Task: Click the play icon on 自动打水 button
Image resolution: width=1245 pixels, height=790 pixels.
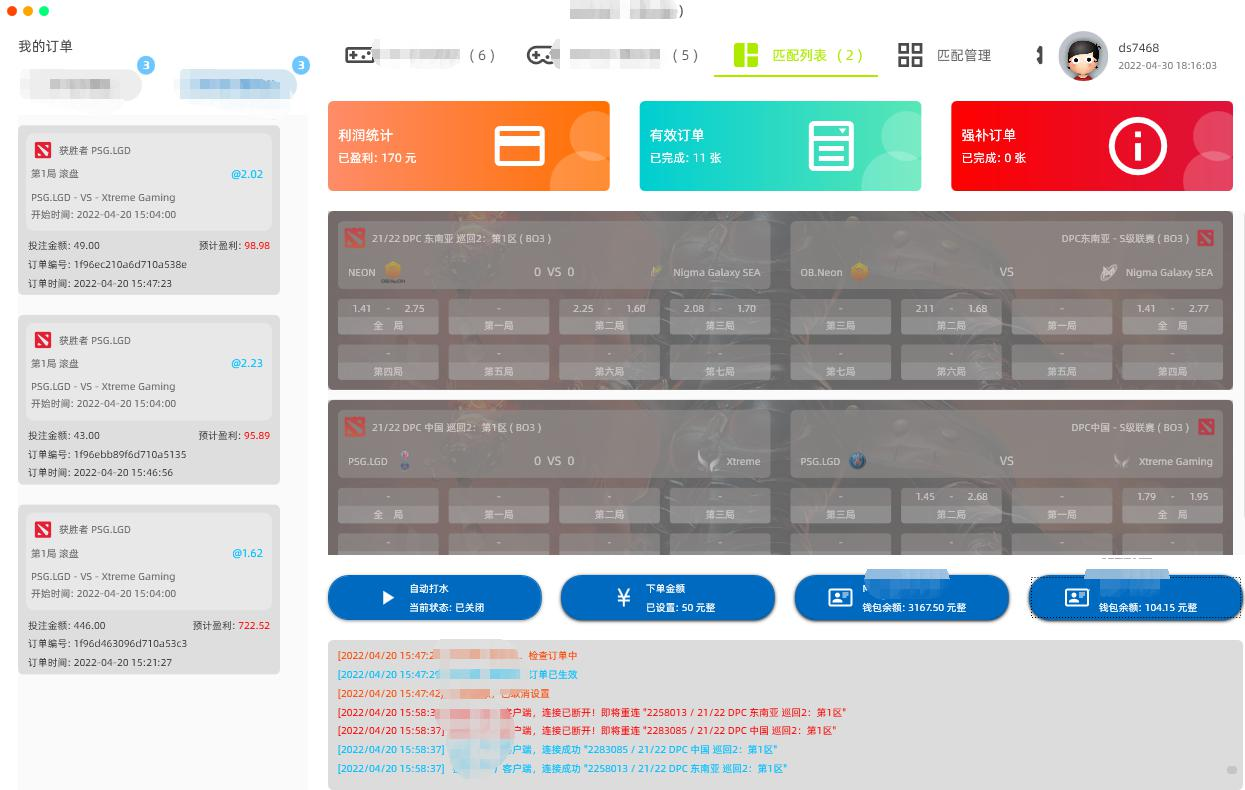Action: pos(388,598)
